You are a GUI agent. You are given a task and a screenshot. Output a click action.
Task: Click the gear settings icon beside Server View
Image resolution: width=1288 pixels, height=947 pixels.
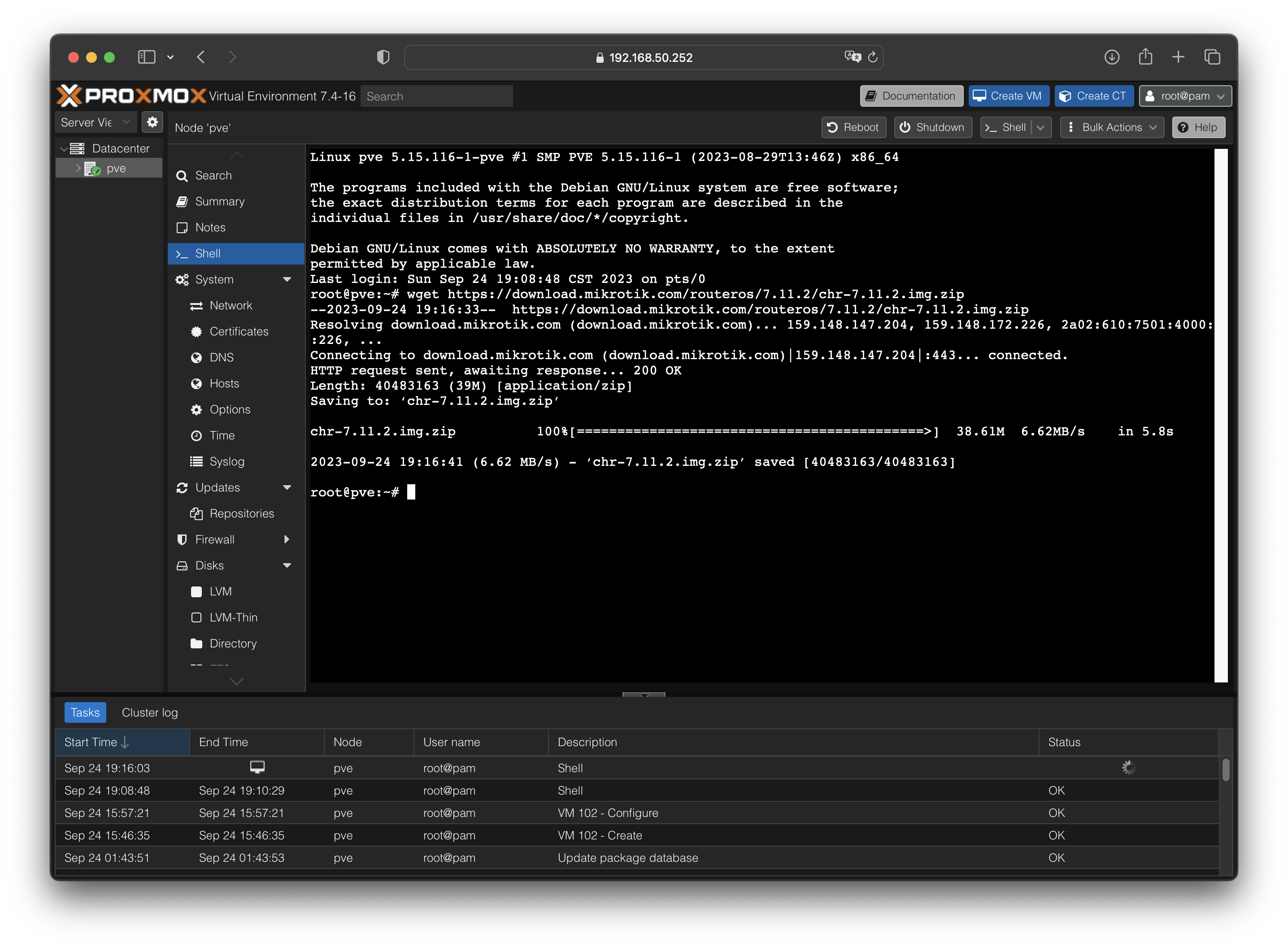click(x=152, y=122)
